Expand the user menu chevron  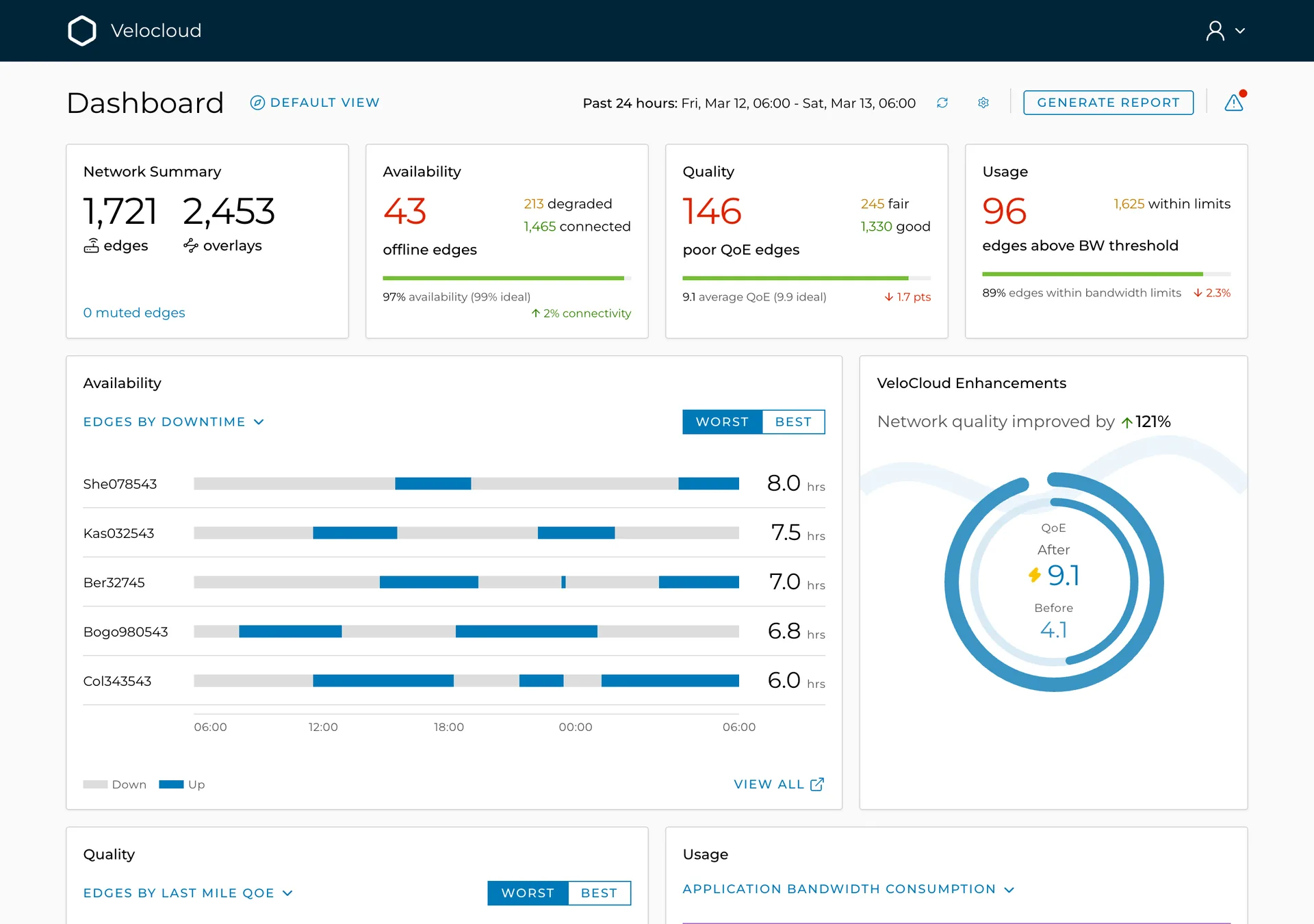tap(1240, 31)
